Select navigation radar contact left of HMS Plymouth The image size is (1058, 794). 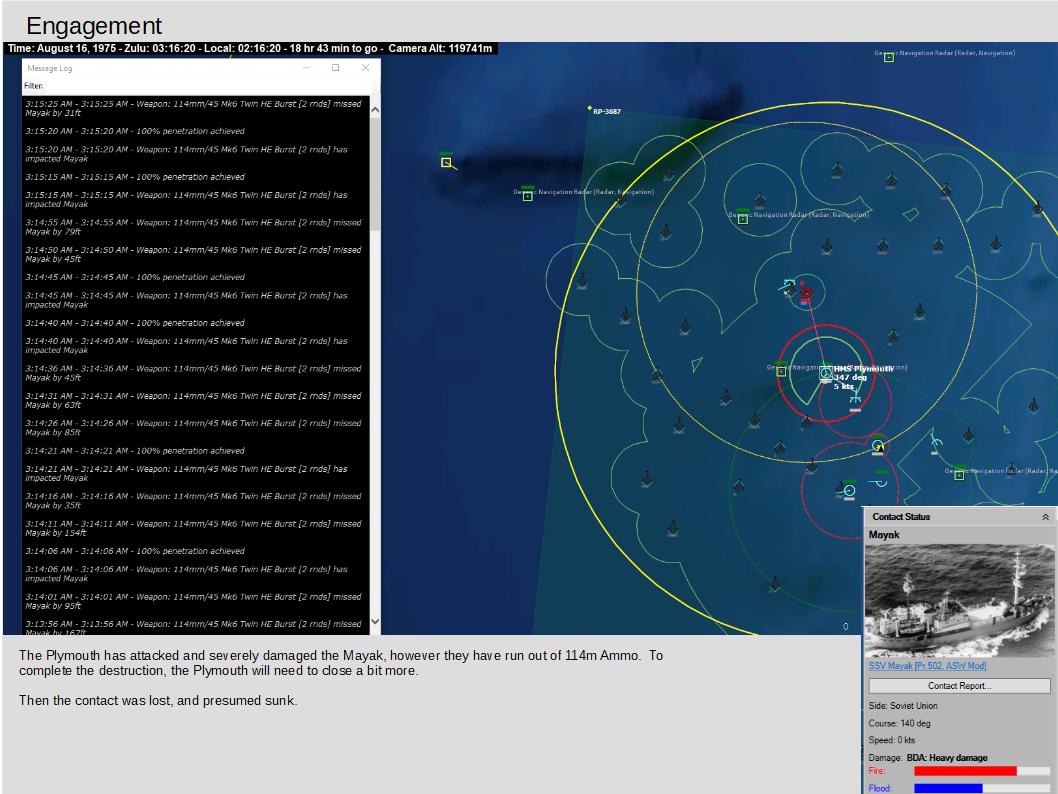coord(781,372)
